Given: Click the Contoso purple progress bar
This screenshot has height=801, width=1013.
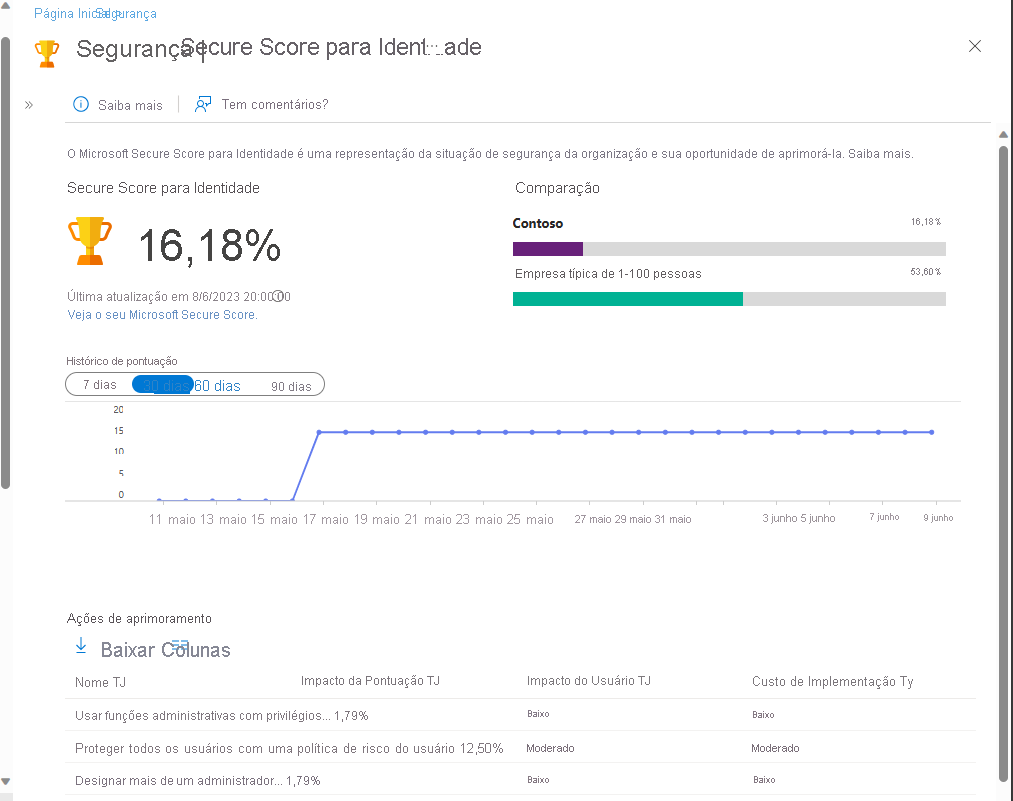Looking at the screenshot, I should pos(548,249).
